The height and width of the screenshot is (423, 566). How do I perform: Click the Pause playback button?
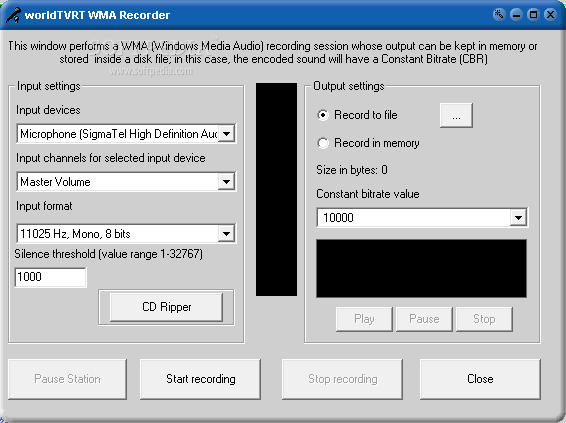point(424,319)
